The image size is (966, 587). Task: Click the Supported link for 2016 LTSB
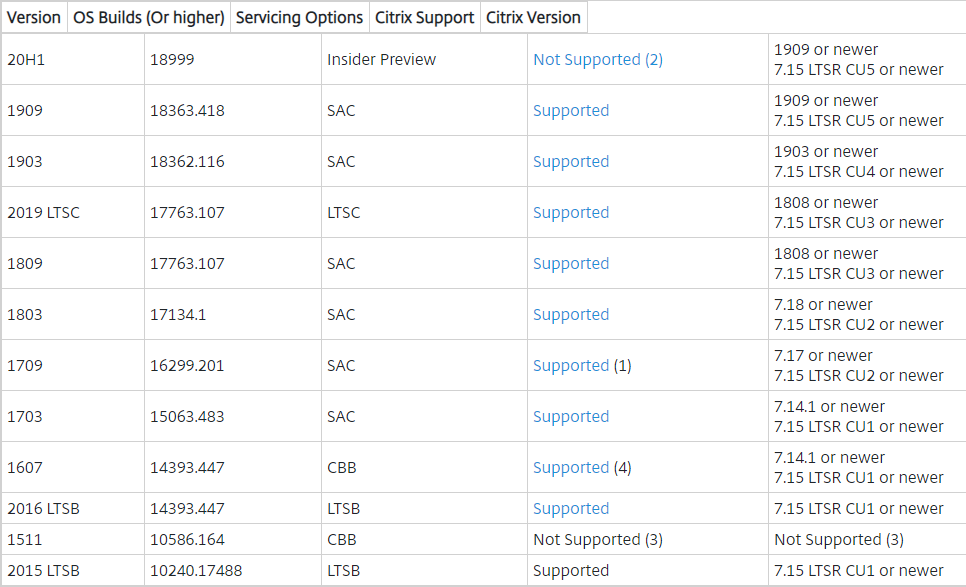[570, 509]
